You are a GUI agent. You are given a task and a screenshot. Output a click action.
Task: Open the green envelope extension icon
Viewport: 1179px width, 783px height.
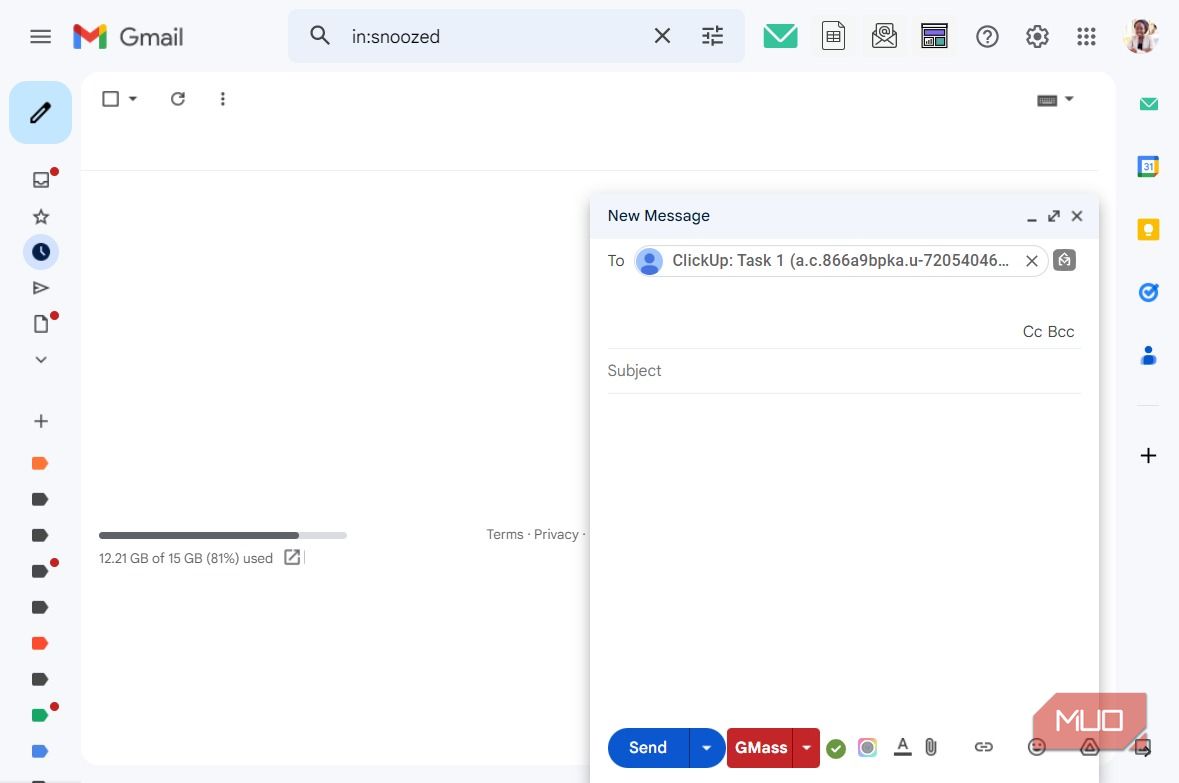point(780,35)
